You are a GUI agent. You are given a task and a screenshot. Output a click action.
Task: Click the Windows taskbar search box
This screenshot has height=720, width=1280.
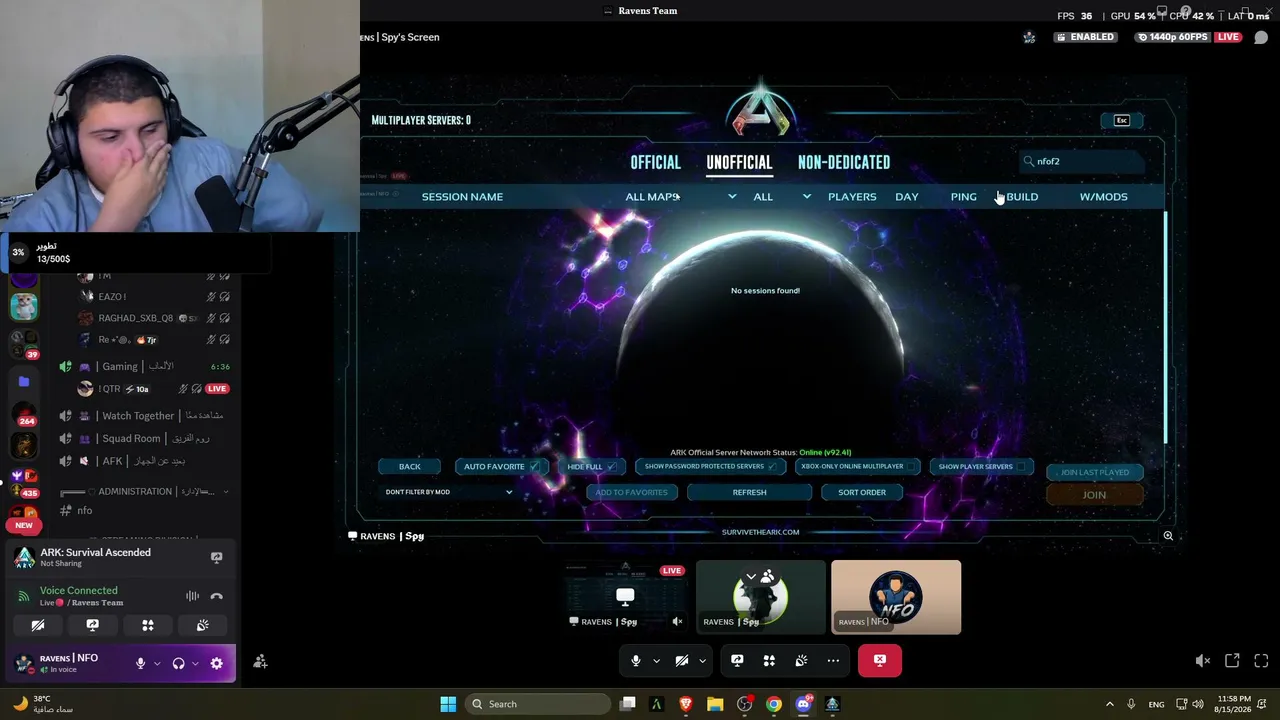538,704
